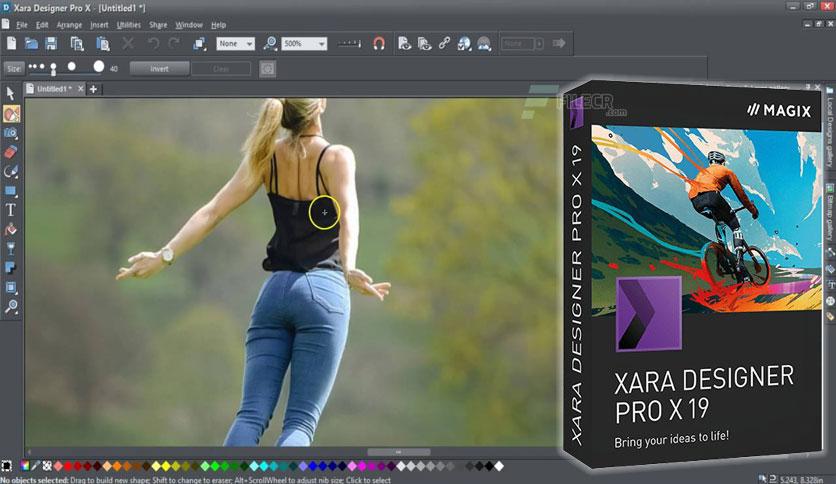This screenshot has height=484, width=836.
Task: Select the Eraser tool
Action: coord(11,152)
